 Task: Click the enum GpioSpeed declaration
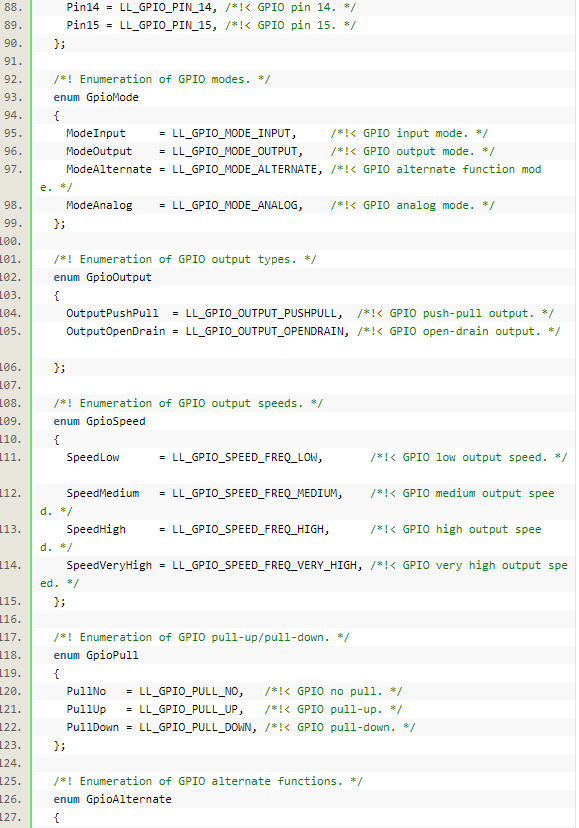[x=99, y=421]
